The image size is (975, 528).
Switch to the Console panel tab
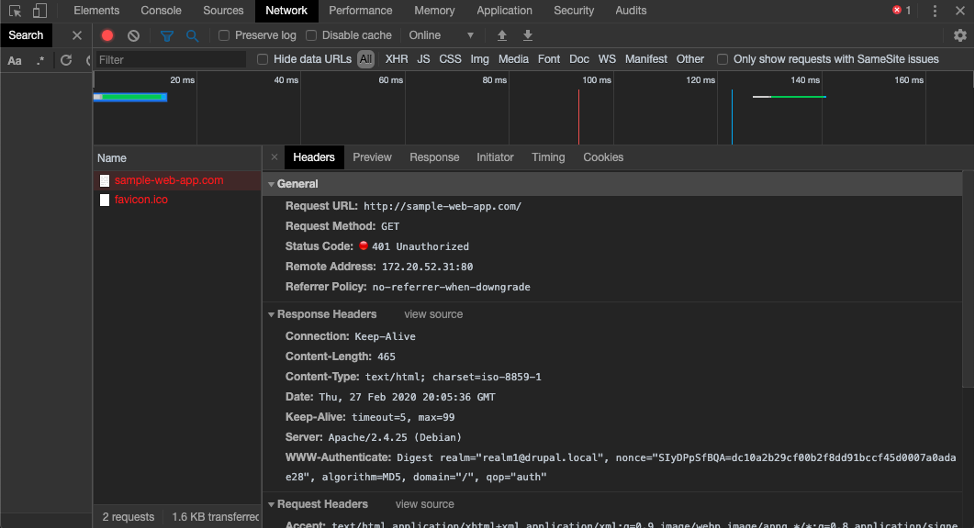(161, 11)
